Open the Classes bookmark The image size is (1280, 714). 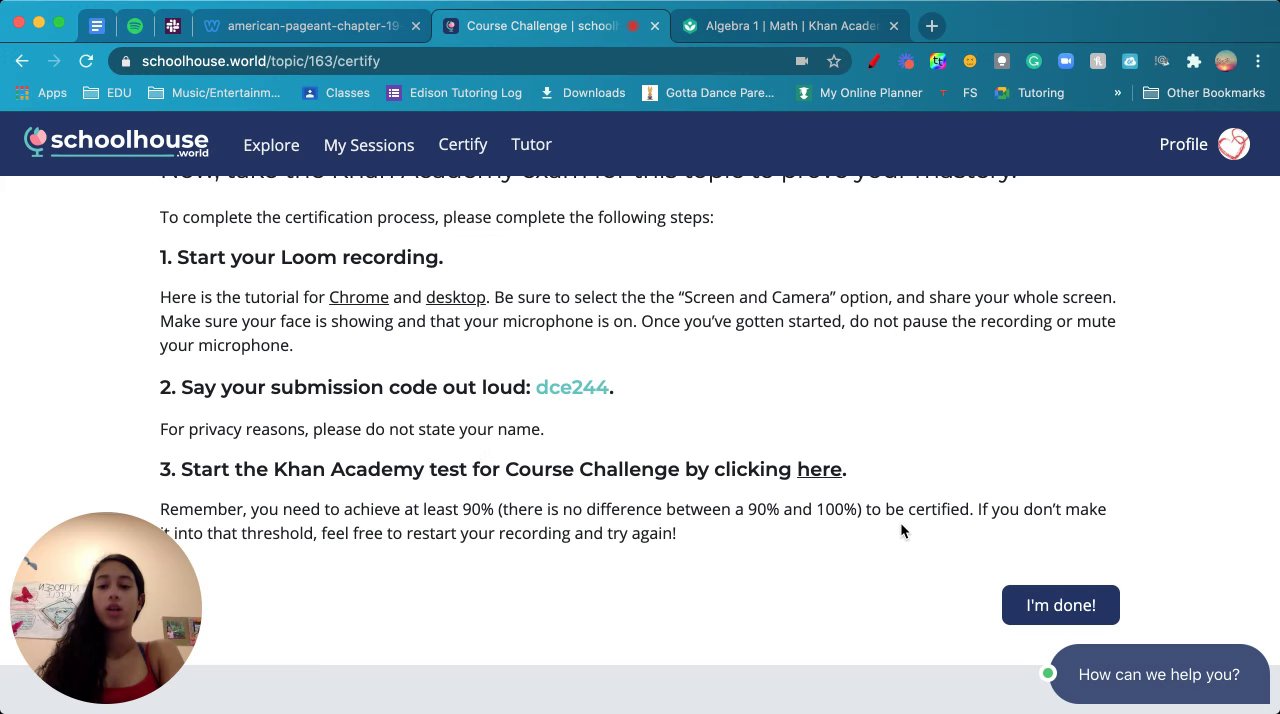(336, 93)
